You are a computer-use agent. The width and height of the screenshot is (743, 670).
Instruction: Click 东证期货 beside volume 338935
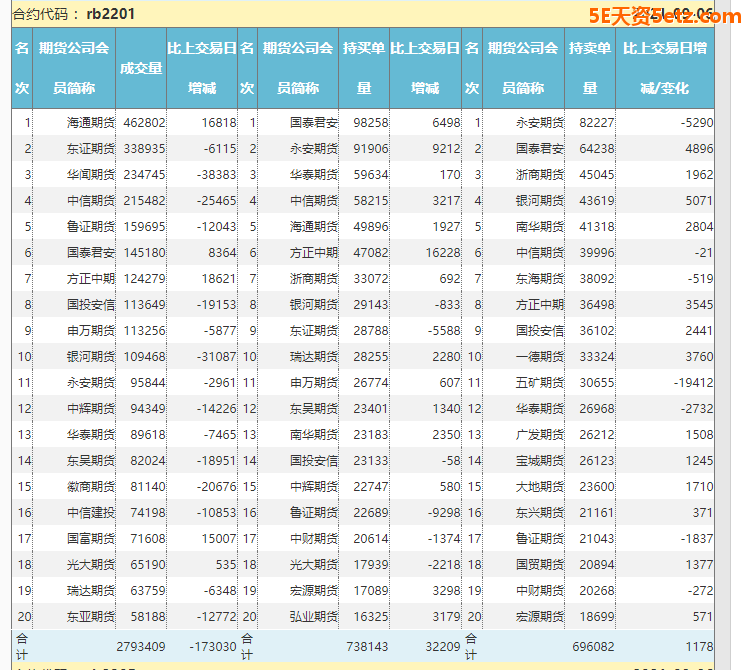coord(91,149)
